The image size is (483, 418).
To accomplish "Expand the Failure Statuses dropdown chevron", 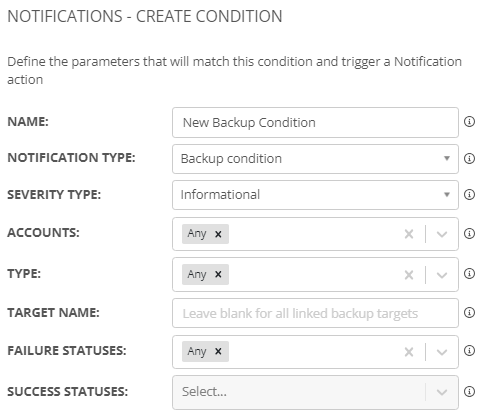I will tap(442, 352).
